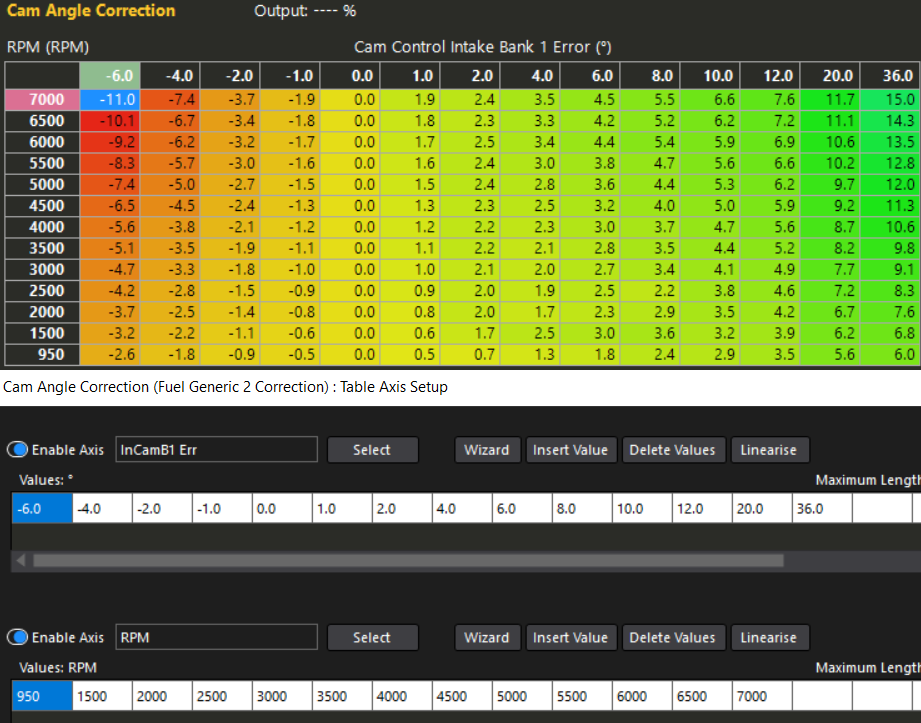Select the -6.0 value in cam axis values
The height and width of the screenshot is (723, 921).
pyautogui.click(x=42, y=508)
